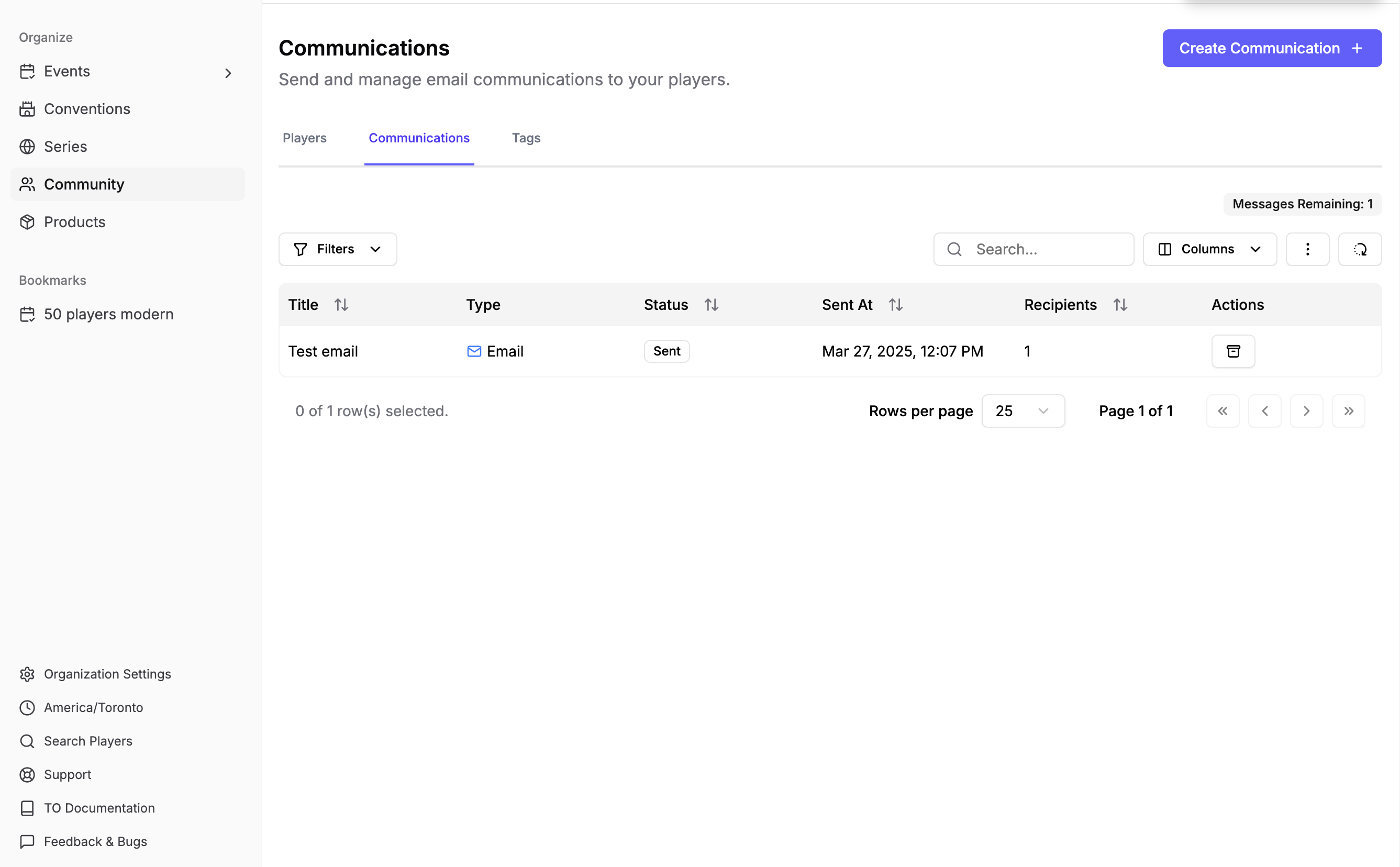Open the three-dot more options menu
The width and height of the screenshot is (1400, 867).
click(x=1307, y=249)
